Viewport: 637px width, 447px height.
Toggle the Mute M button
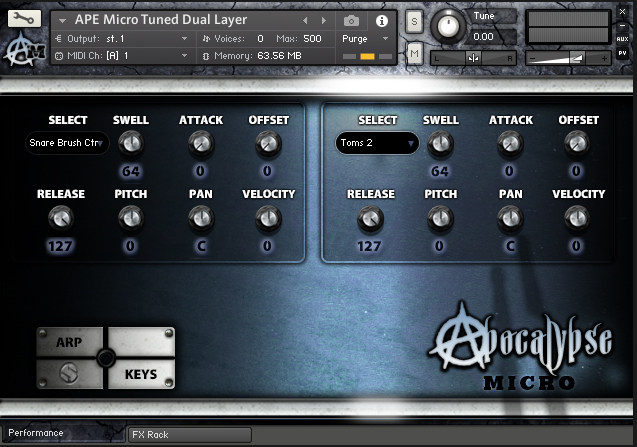414,52
